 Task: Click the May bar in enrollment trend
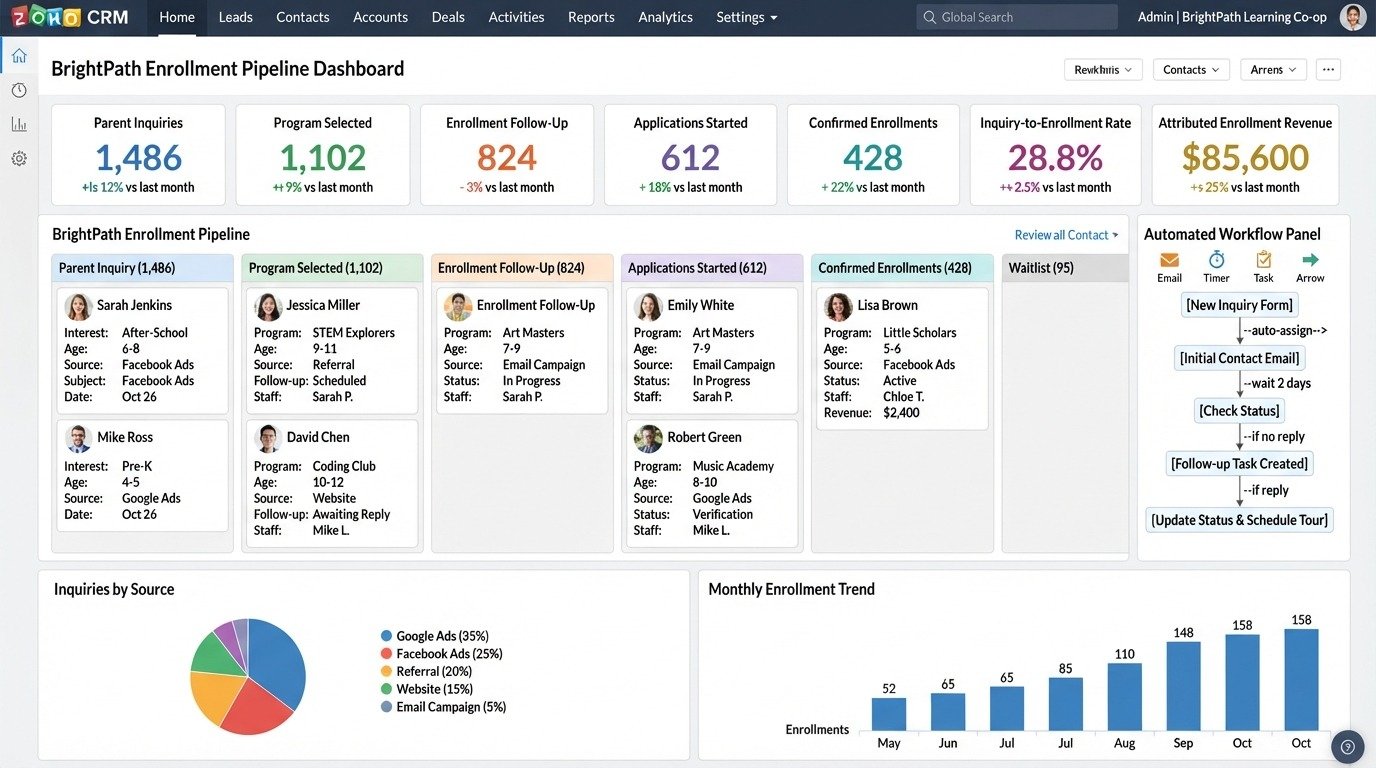tap(889, 714)
